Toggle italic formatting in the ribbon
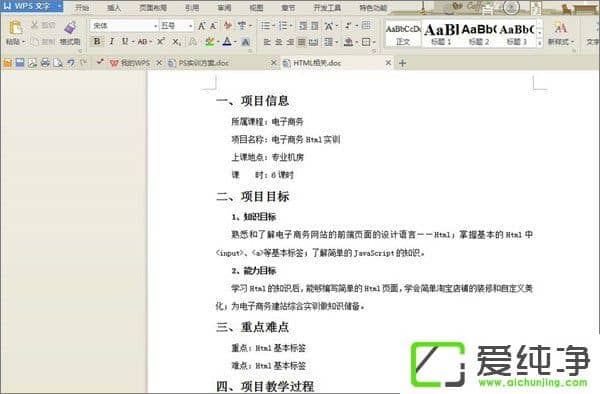Screen dimensions: 600x394 tap(111, 41)
